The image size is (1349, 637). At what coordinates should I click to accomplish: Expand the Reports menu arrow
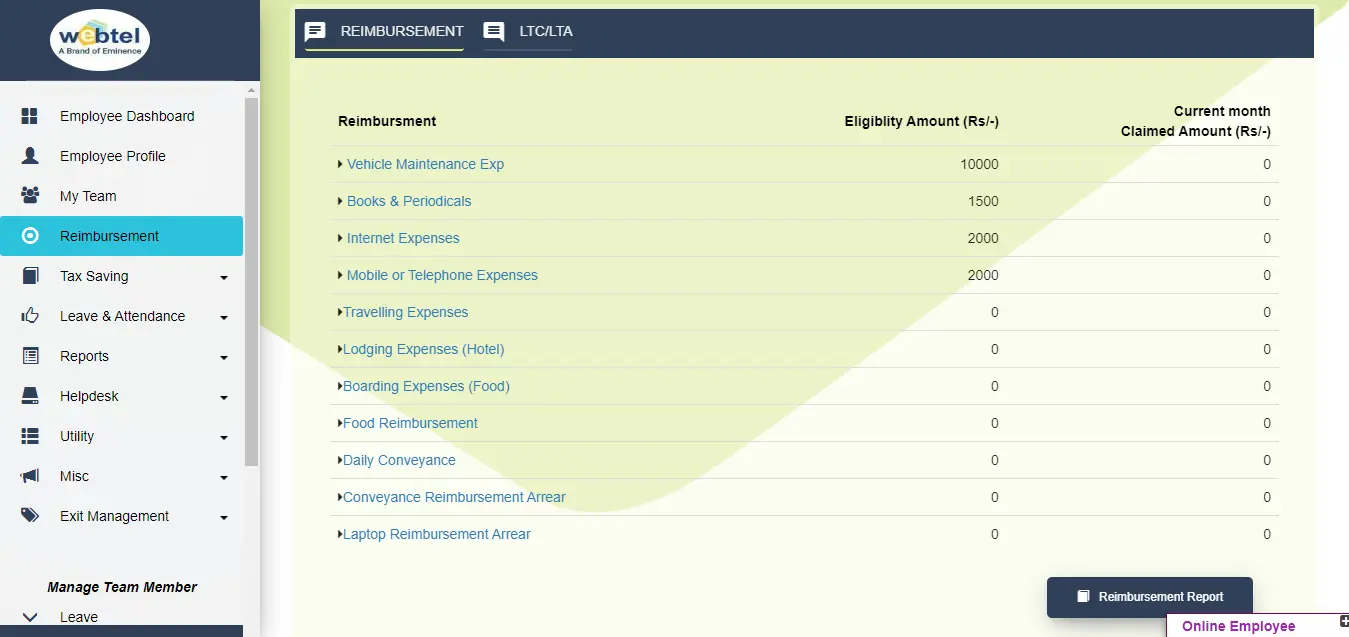(224, 357)
